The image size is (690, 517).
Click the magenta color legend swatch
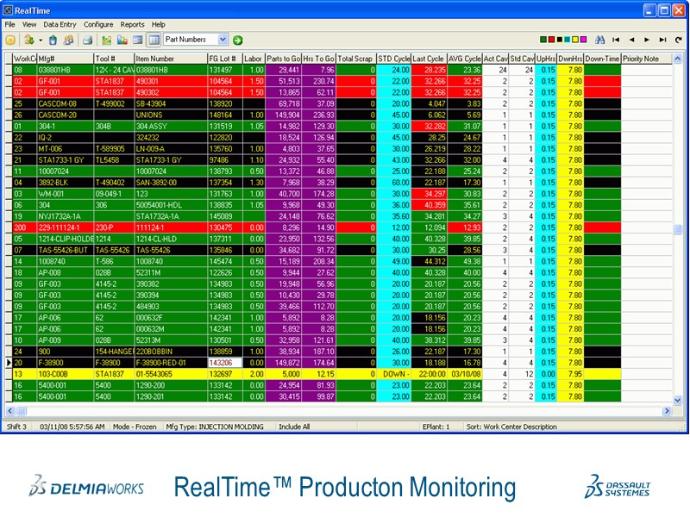tap(584, 40)
